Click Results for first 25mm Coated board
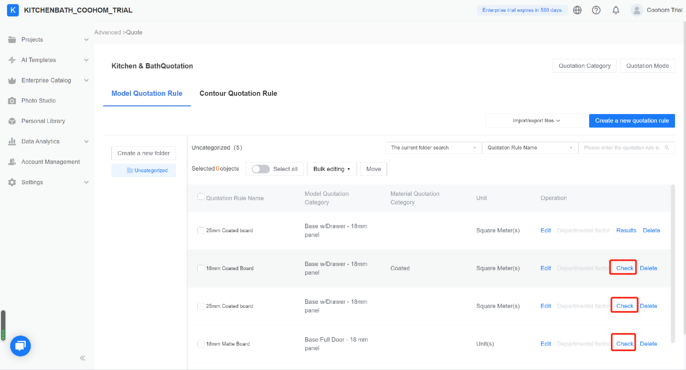The image size is (686, 370). coord(626,230)
